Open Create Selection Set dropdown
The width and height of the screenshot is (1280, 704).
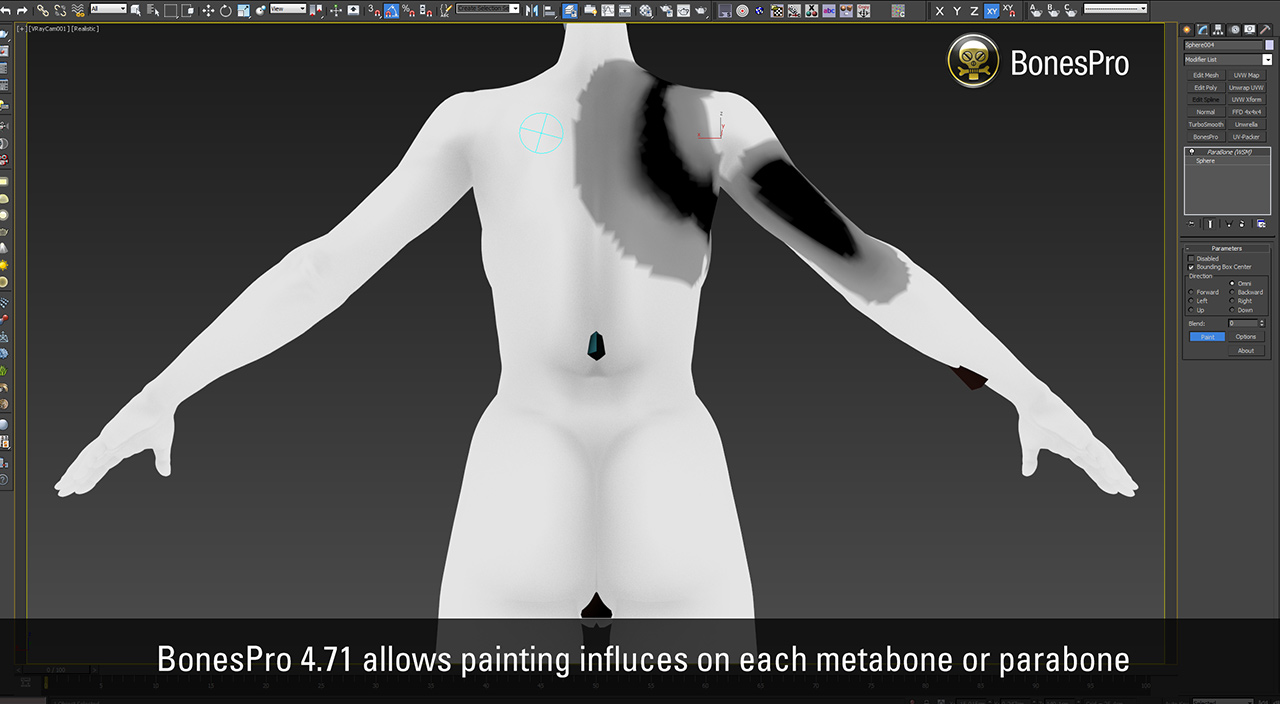pos(488,9)
